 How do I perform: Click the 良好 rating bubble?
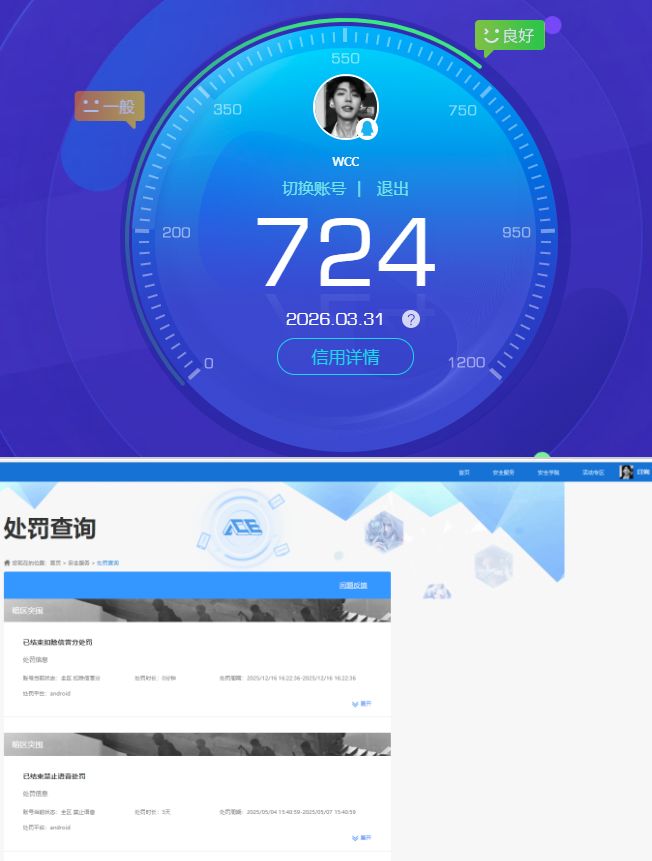point(510,36)
